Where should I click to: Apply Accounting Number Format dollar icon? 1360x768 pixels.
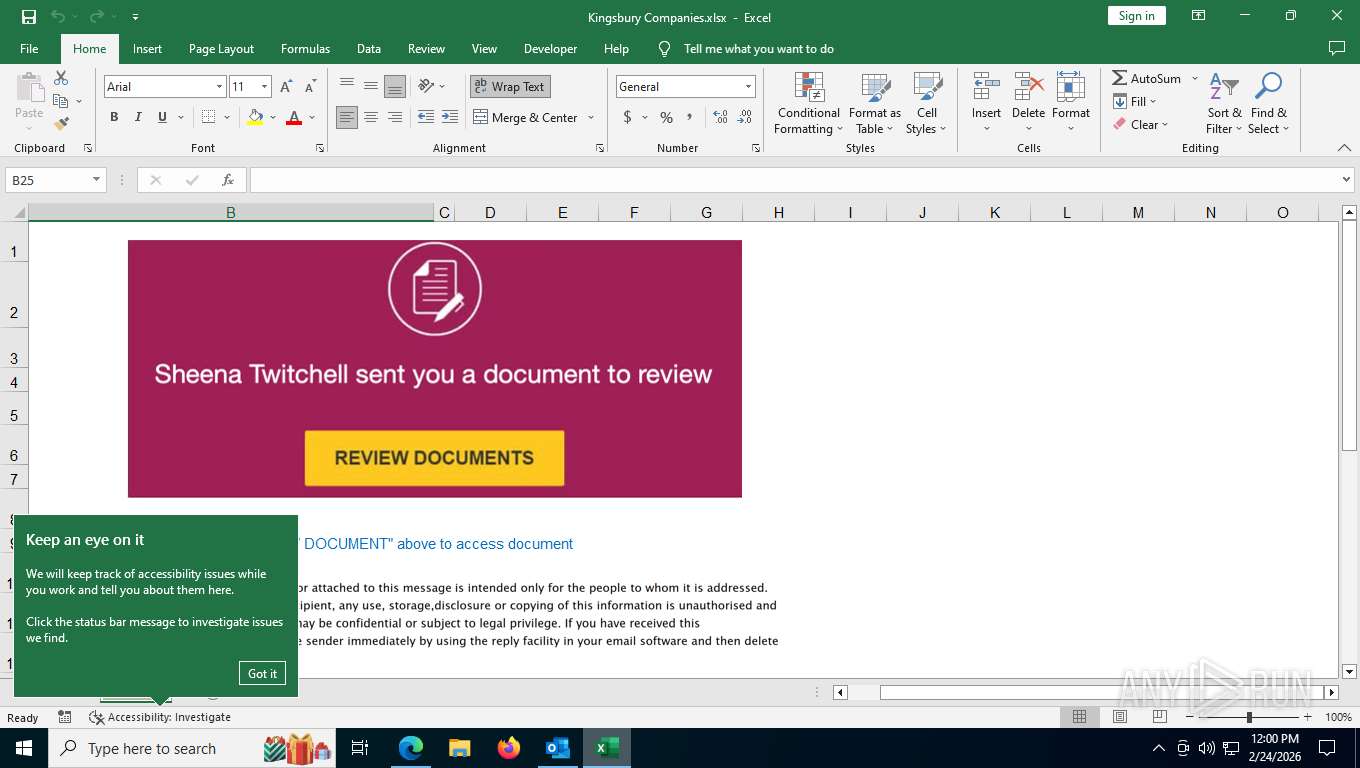(627, 117)
